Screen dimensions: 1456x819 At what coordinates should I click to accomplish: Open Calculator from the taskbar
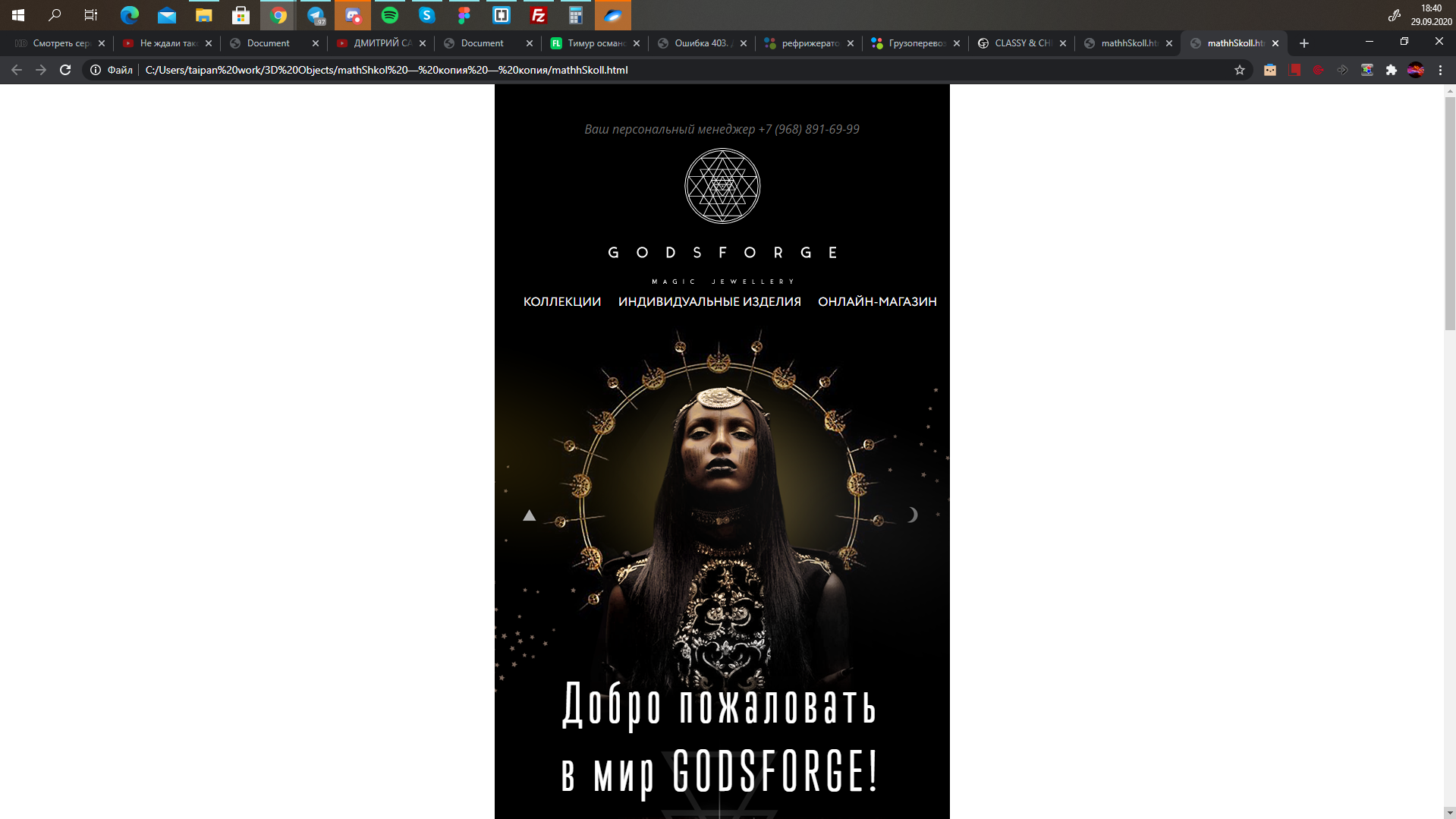(x=576, y=14)
